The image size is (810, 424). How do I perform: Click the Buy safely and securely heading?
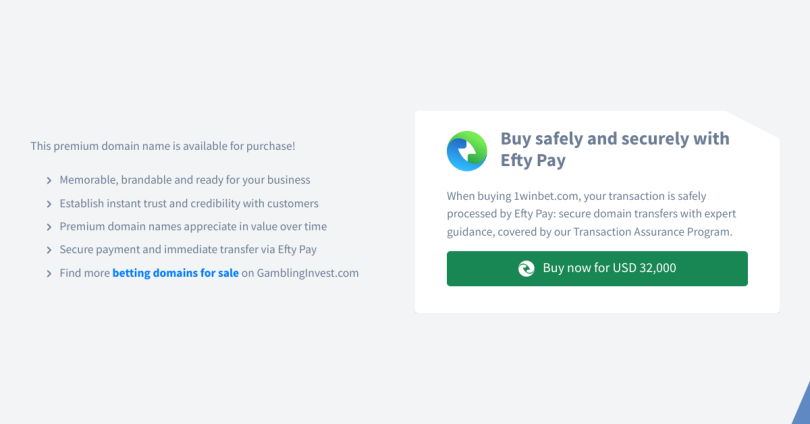(x=615, y=149)
